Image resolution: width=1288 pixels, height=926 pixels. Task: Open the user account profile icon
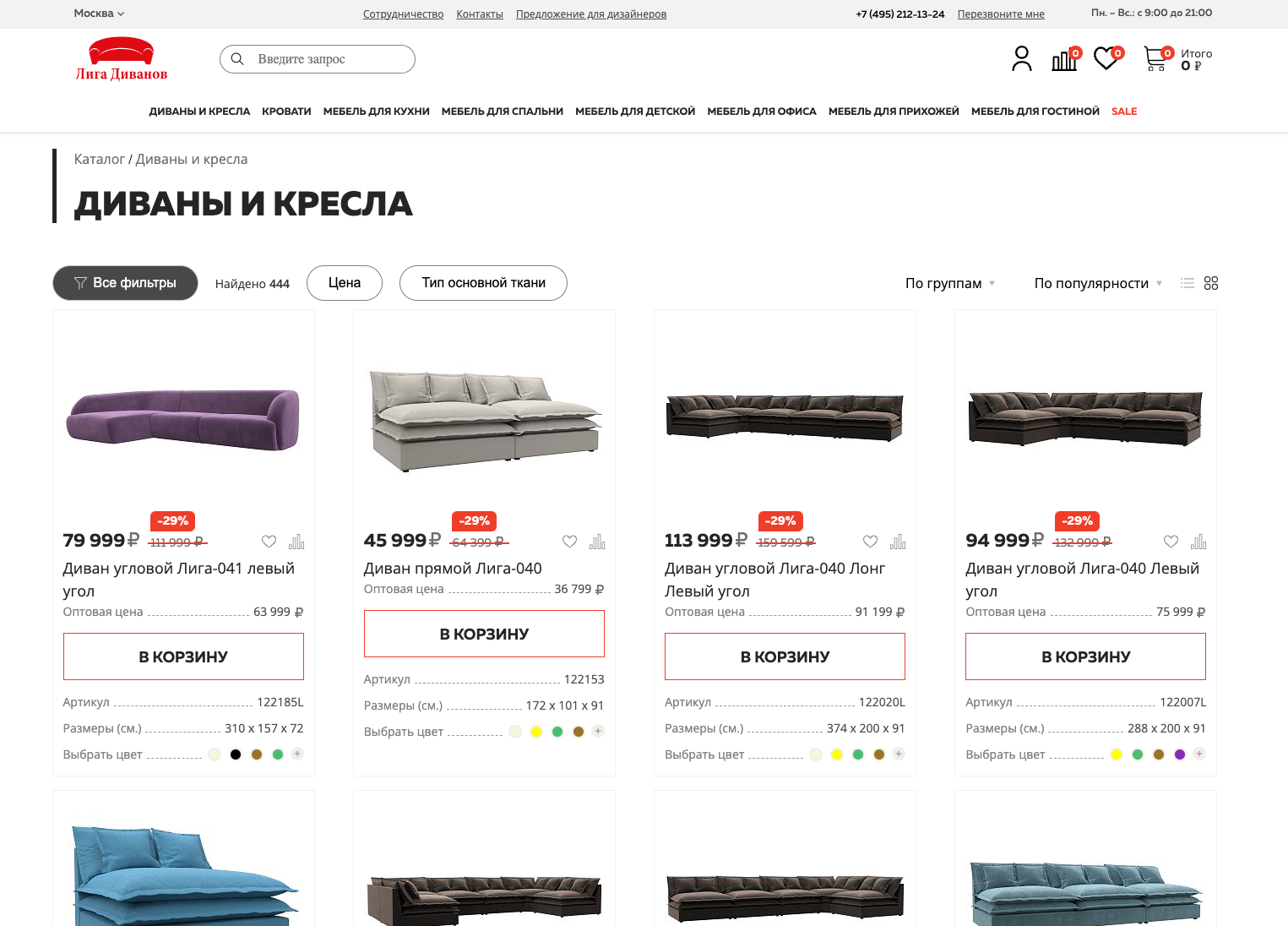click(x=1022, y=58)
